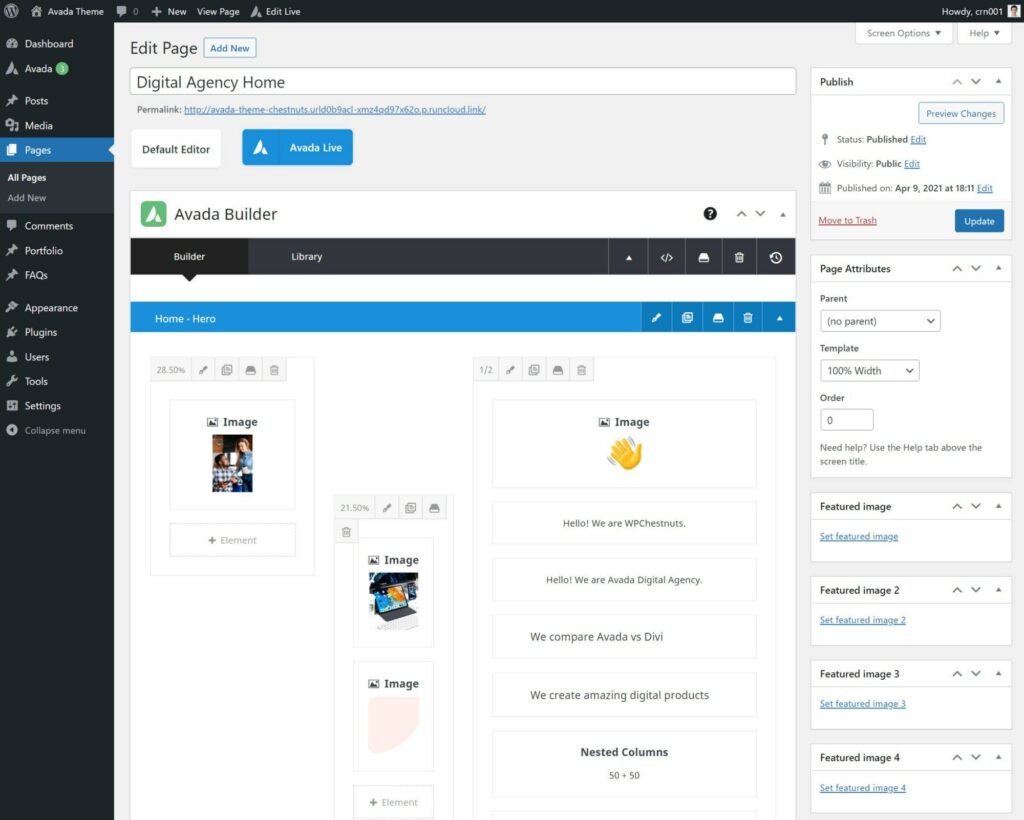Clone the 28.50% column
The width and height of the screenshot is (1024, 820).
pos(227,370)
